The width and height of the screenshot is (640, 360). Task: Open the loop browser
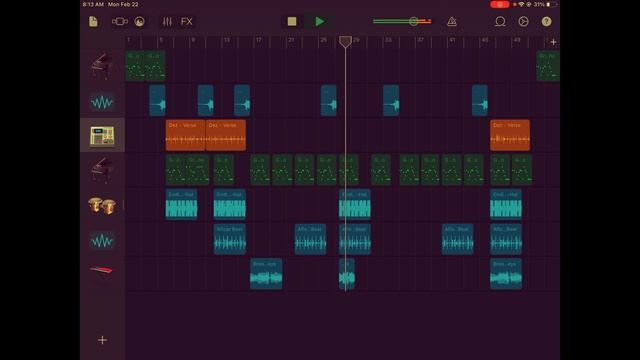click(x=500, y=22)
